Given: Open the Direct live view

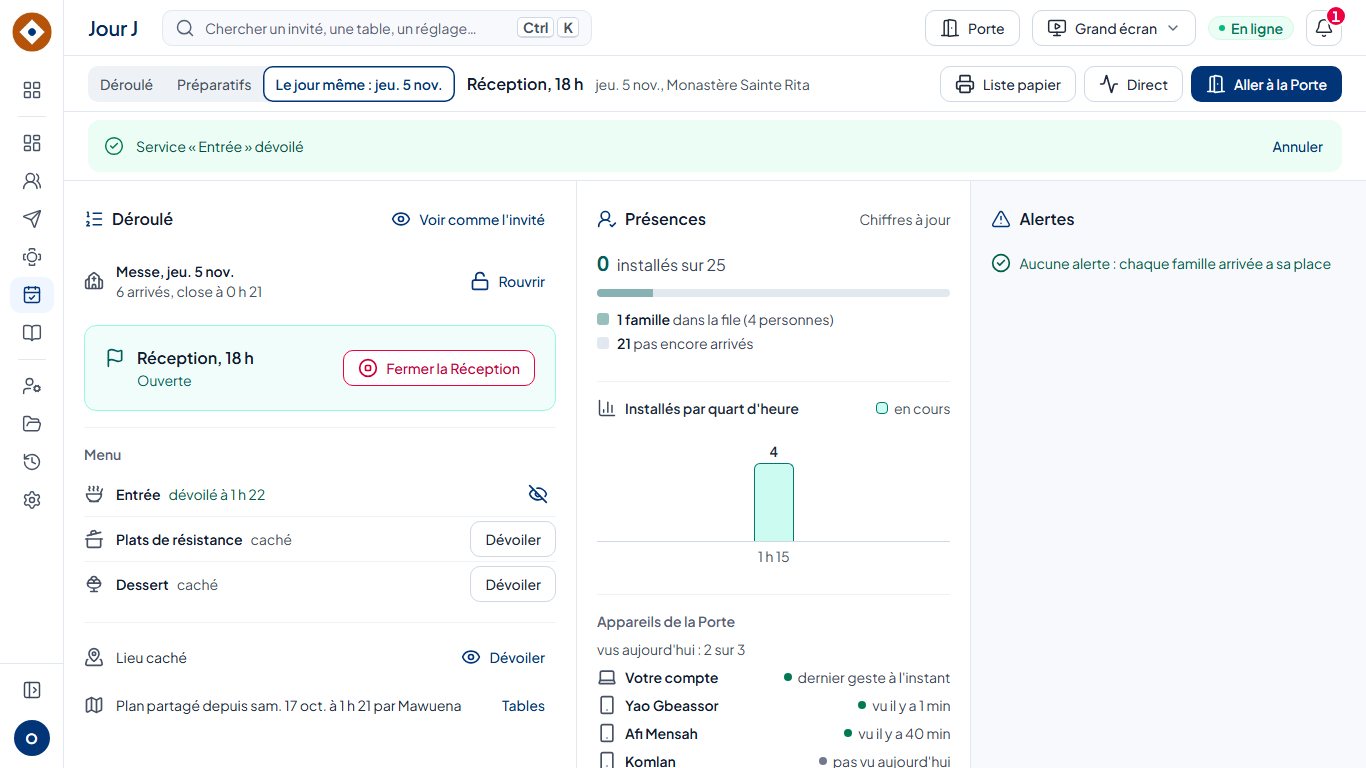Looking at the screenshot, I should [1133, 85].
